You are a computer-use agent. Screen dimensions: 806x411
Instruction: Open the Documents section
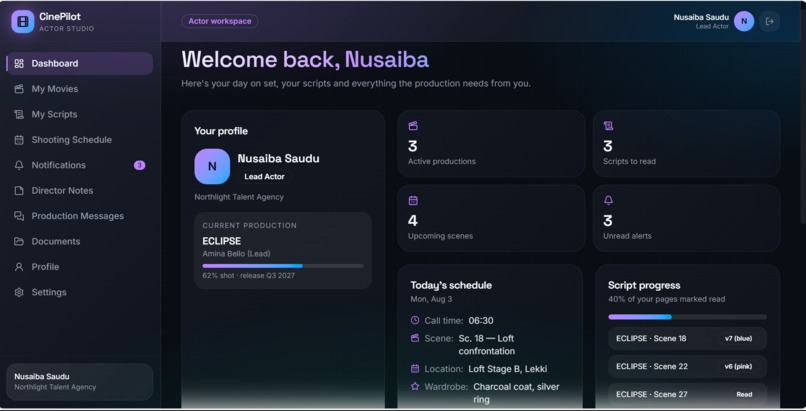[x=79, y=241]
